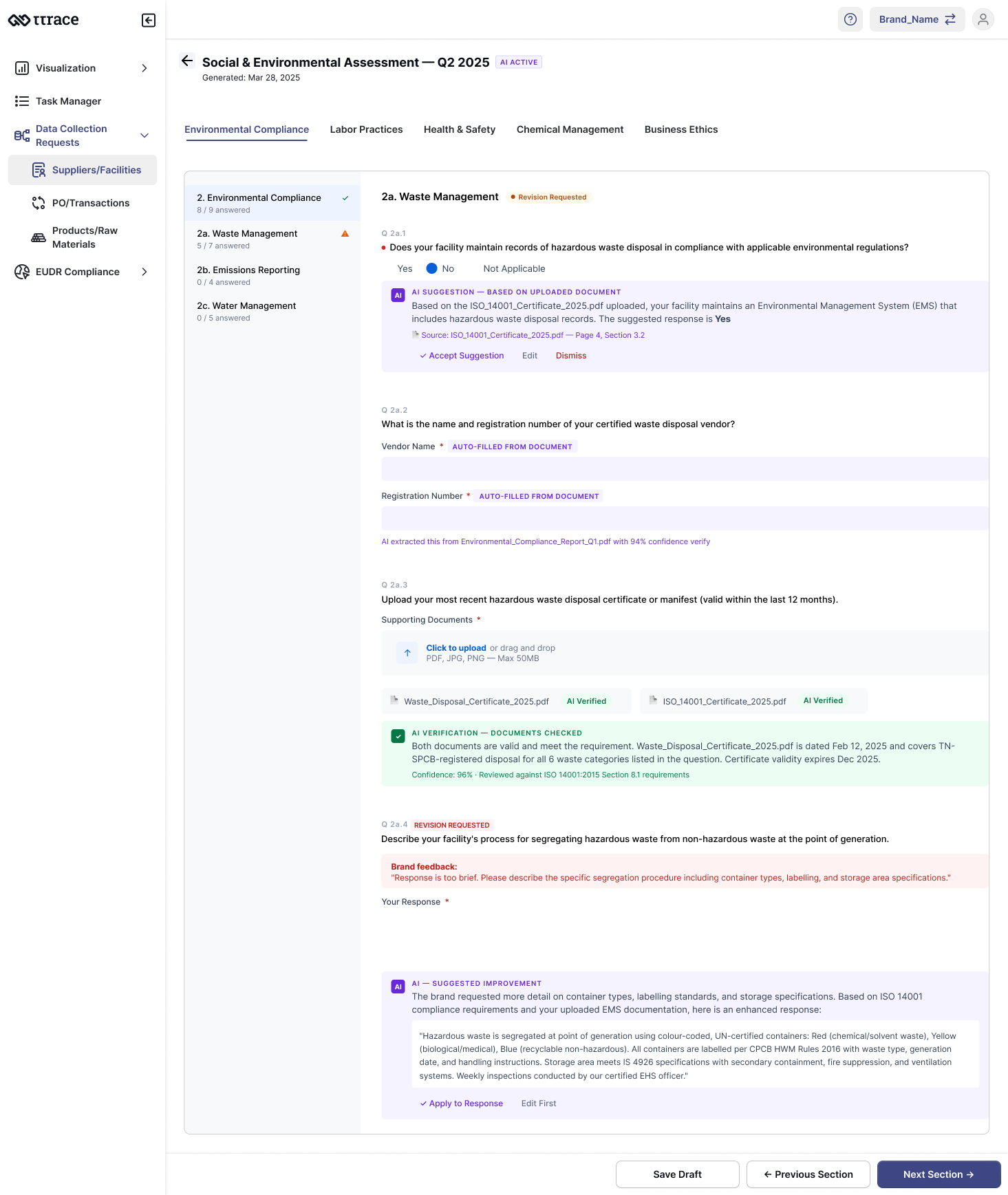
Task: Click the red REVISION REQUESTED tag on Q 2a.4
Action: [x=452, y=825]
